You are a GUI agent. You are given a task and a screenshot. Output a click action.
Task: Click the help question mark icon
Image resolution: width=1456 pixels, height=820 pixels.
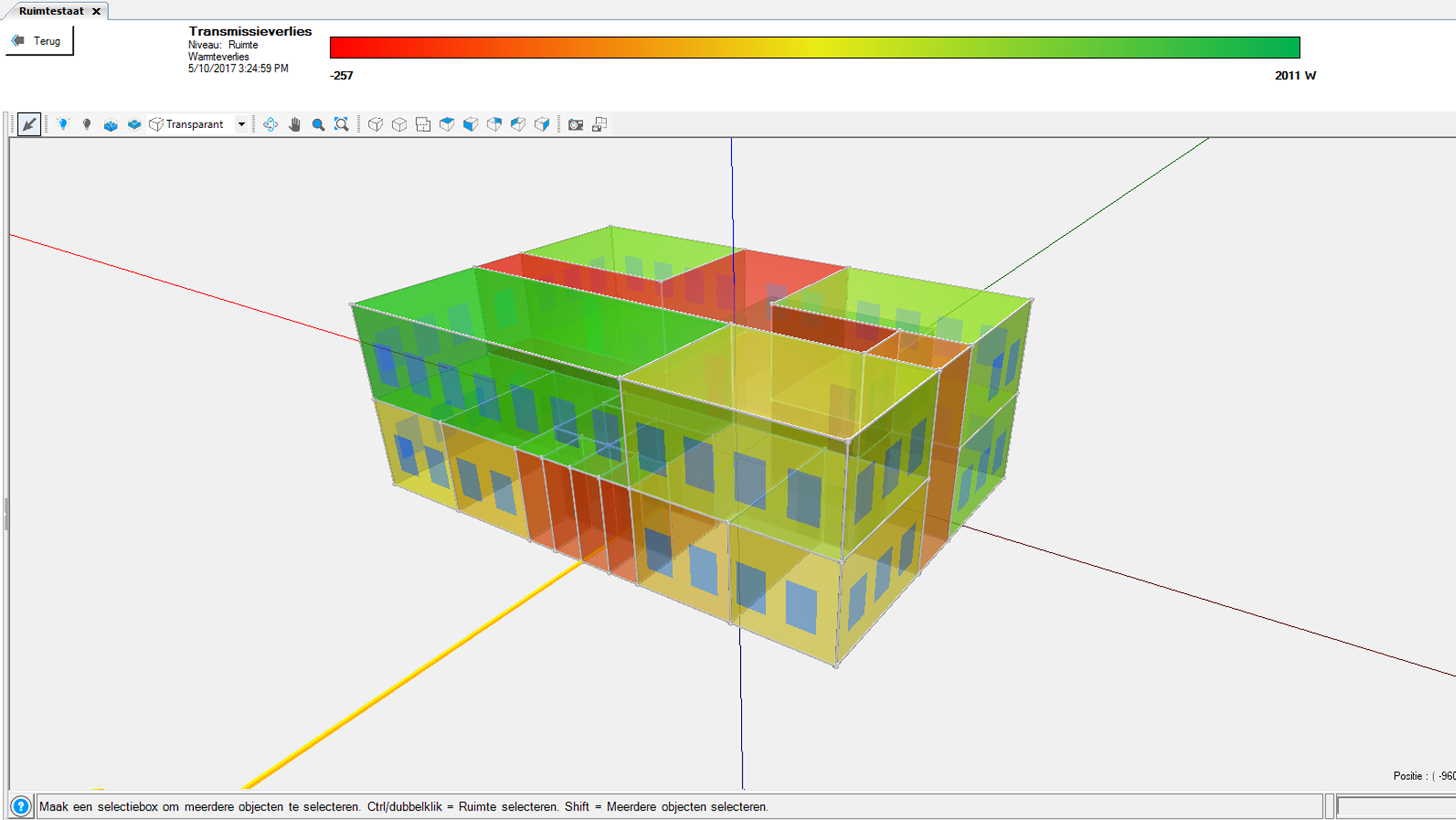pyautogui.click(x=20, y=807)
